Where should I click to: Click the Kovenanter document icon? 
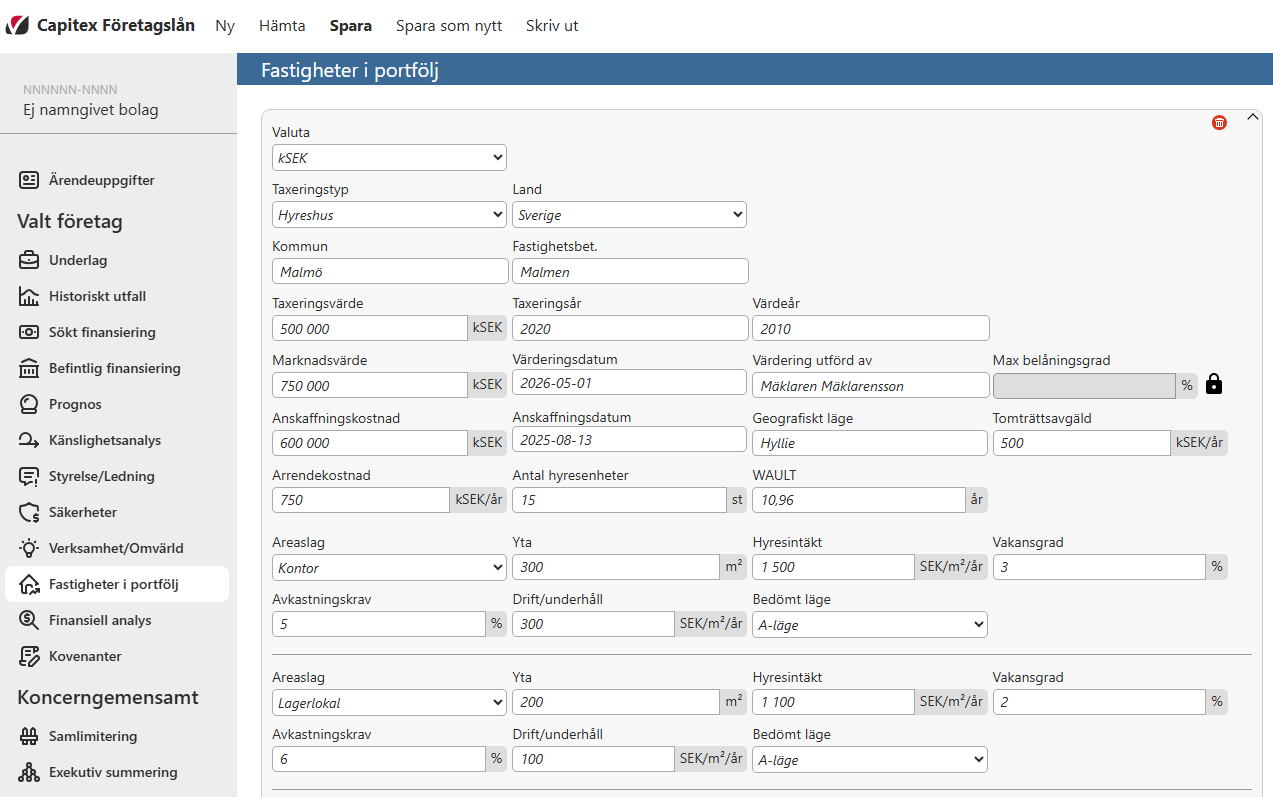pos(29,656)
